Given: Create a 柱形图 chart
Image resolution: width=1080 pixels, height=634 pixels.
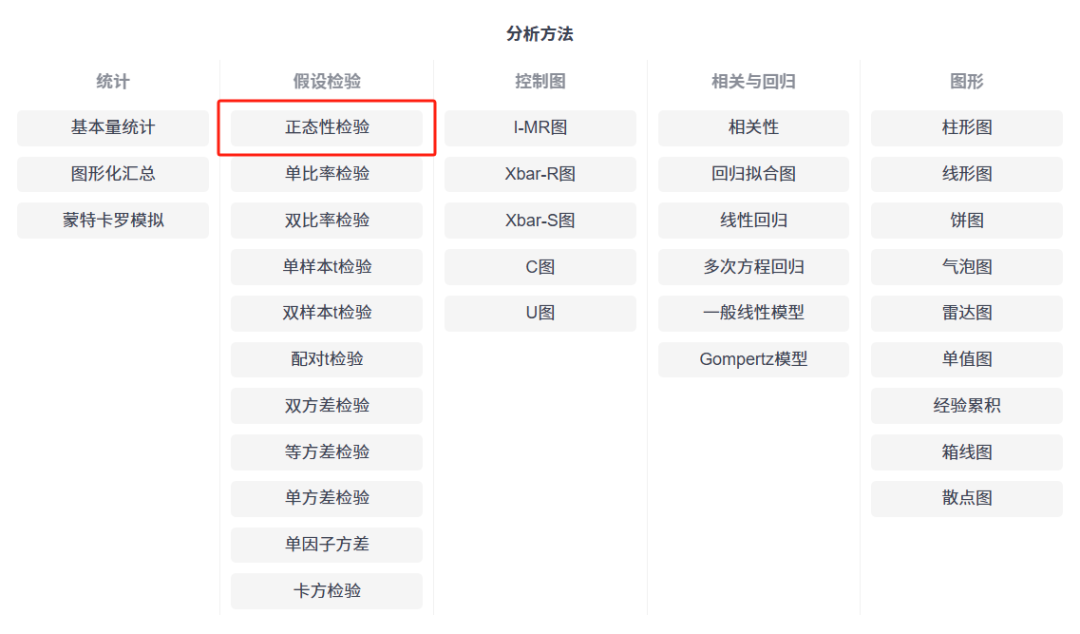Looking at the screenshot, I should point(967,128).
